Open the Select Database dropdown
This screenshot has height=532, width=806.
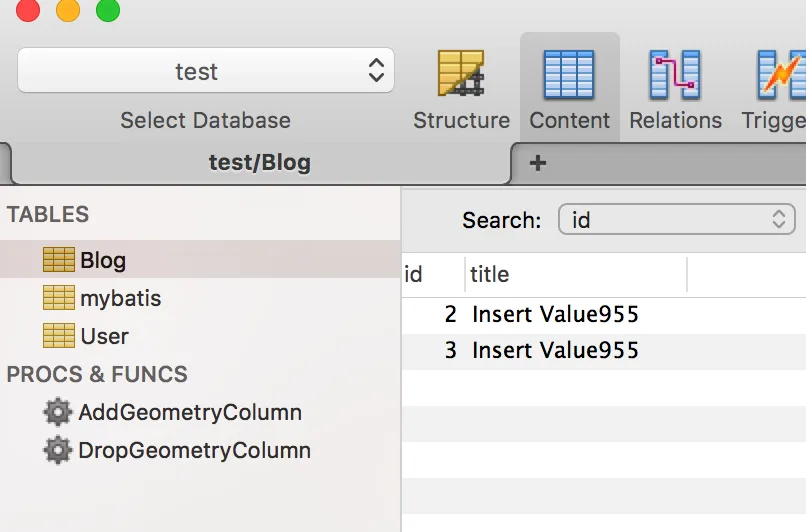[206, 71]
